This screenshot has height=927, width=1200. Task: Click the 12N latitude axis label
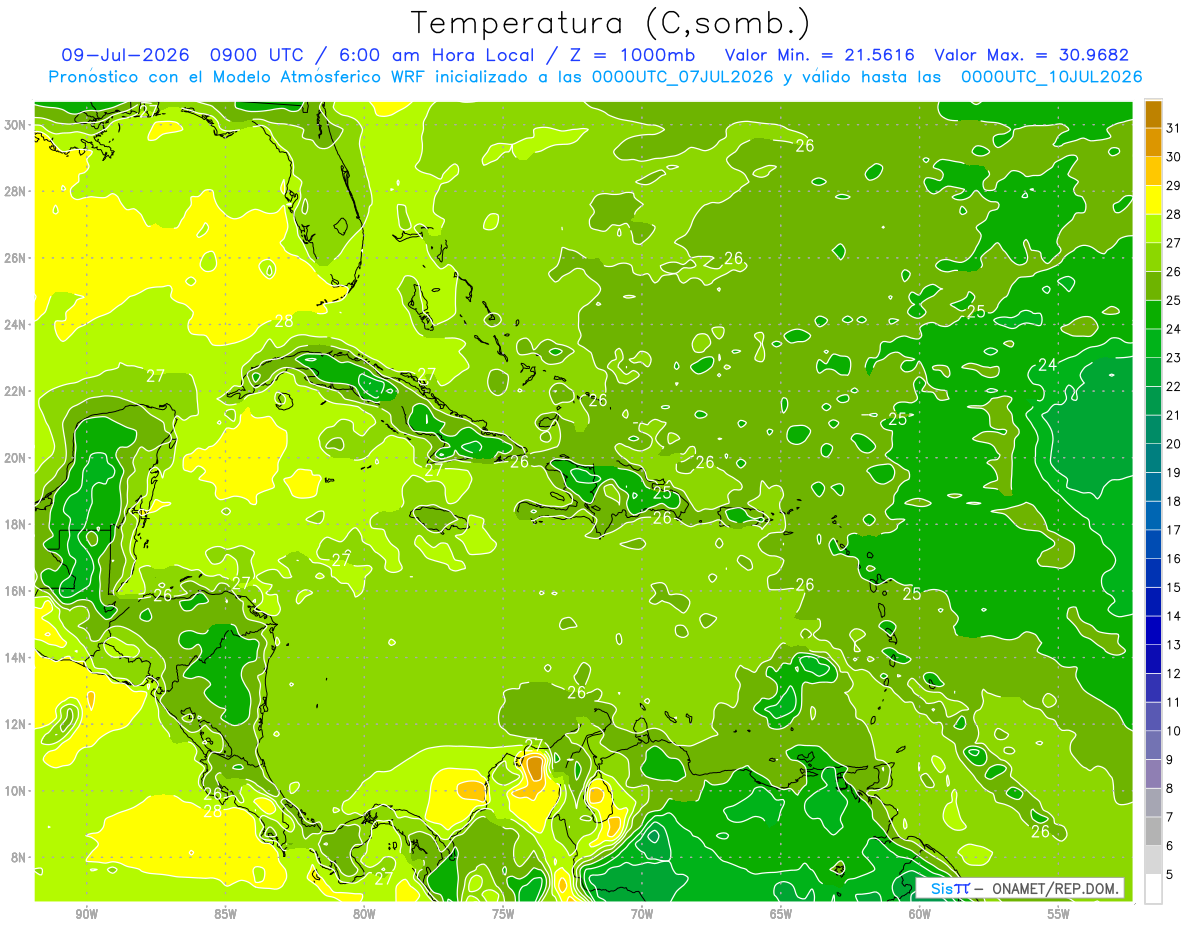point(17,724)
